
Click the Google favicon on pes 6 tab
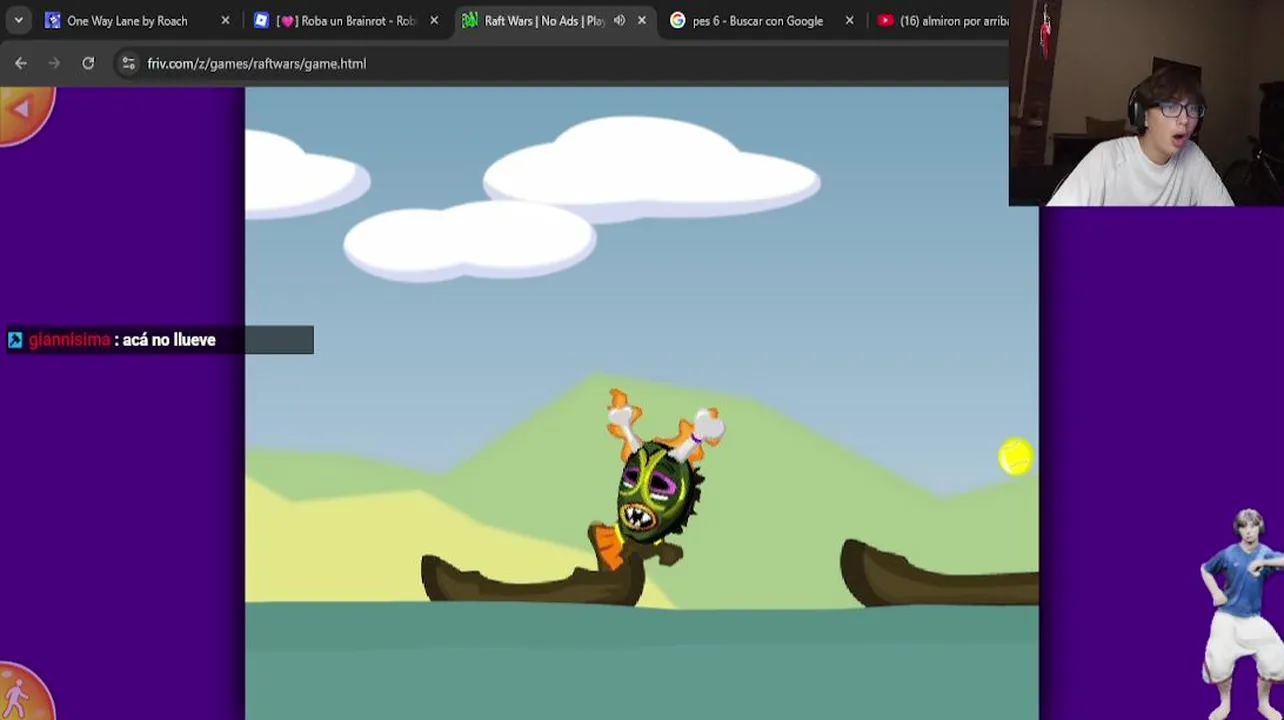(678, 20)
